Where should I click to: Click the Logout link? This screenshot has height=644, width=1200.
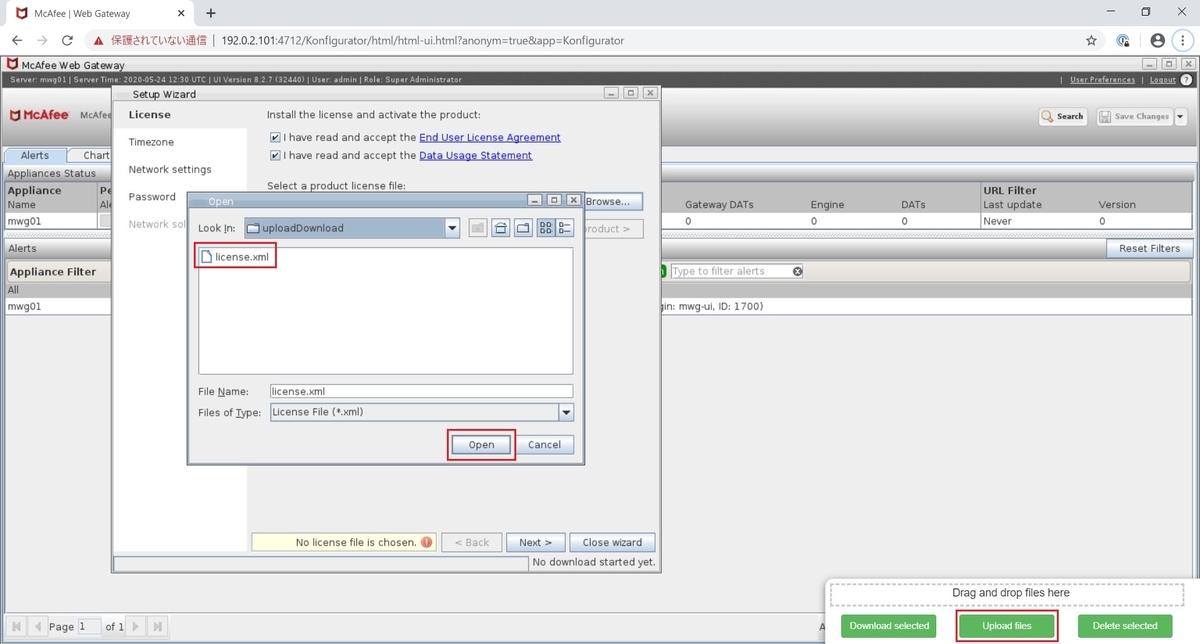[x=1163, y=80]
